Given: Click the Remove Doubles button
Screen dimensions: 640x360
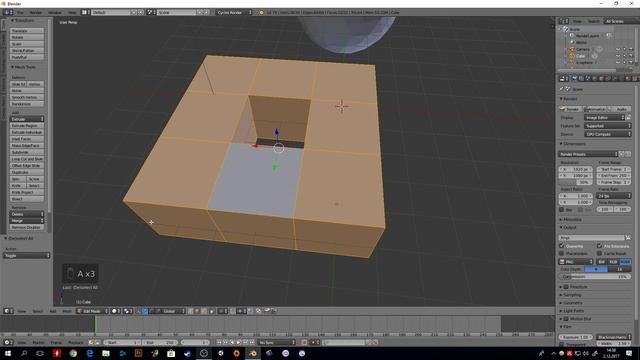Looking at the screenshot, I should tap(27, 227).
